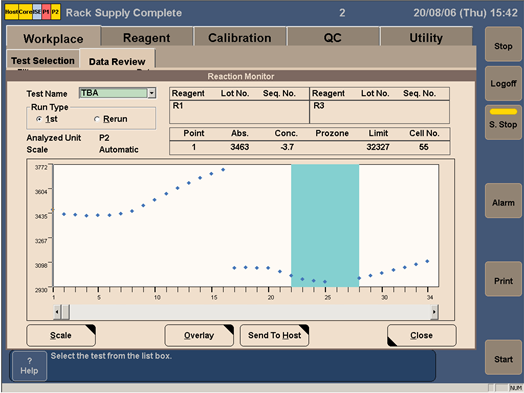The height and width of the screenshot is (393, 524).
Task: Select the 1st run type radio button
Action: (x=39, y=119)
